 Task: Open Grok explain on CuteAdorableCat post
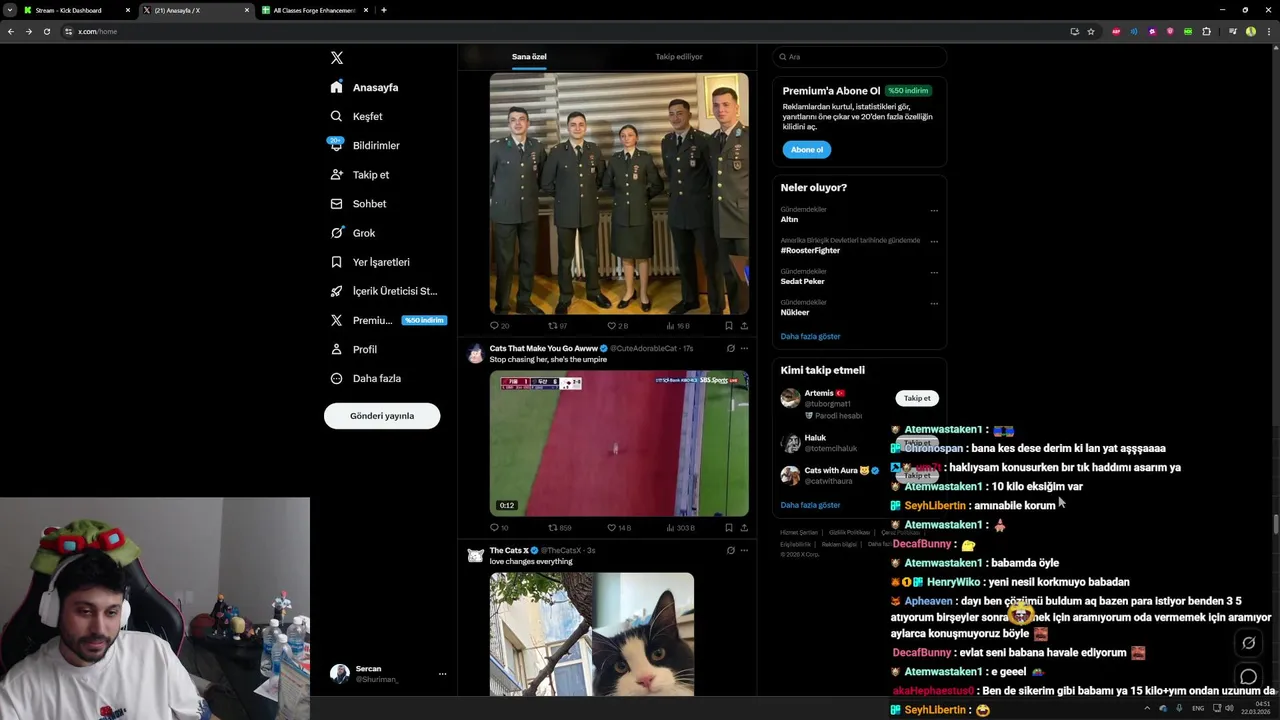coord(730,348)
